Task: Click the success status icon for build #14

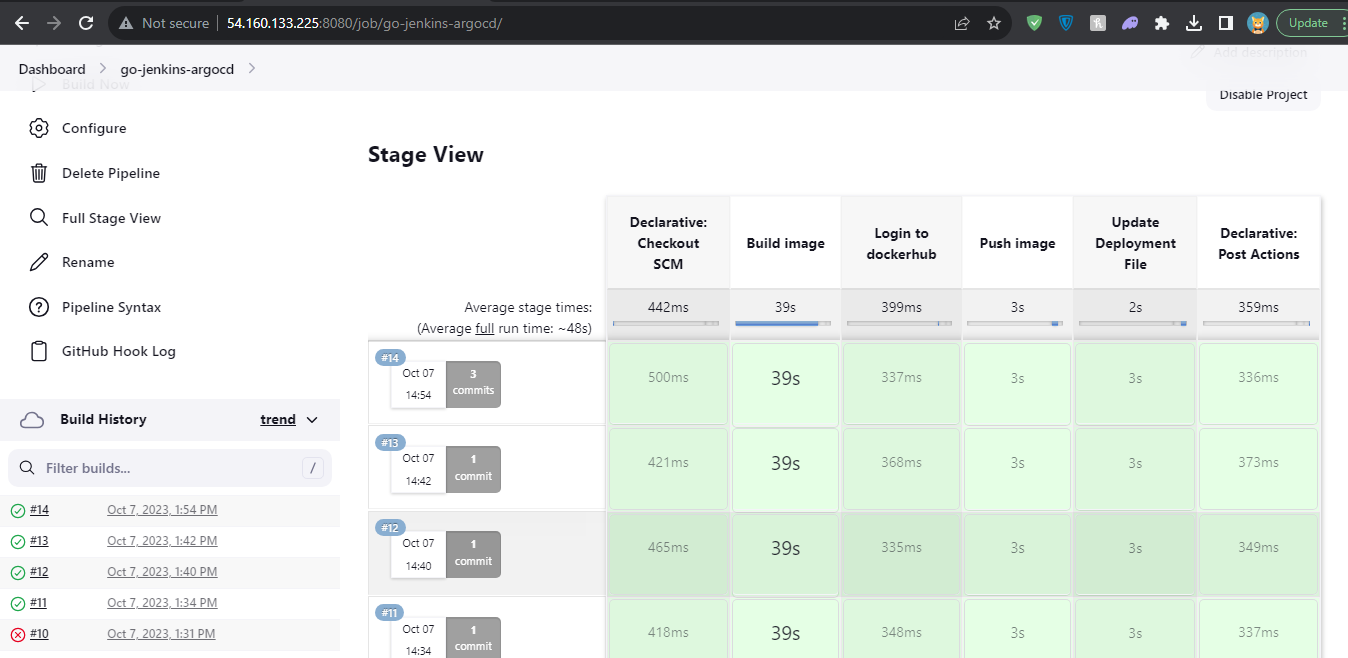Action: point(18,511)
